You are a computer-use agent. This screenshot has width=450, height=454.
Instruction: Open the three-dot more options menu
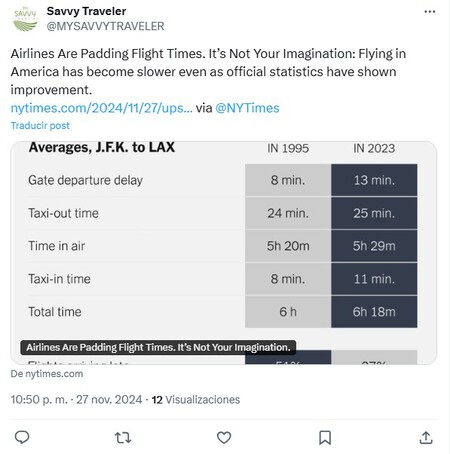point(430,12)
